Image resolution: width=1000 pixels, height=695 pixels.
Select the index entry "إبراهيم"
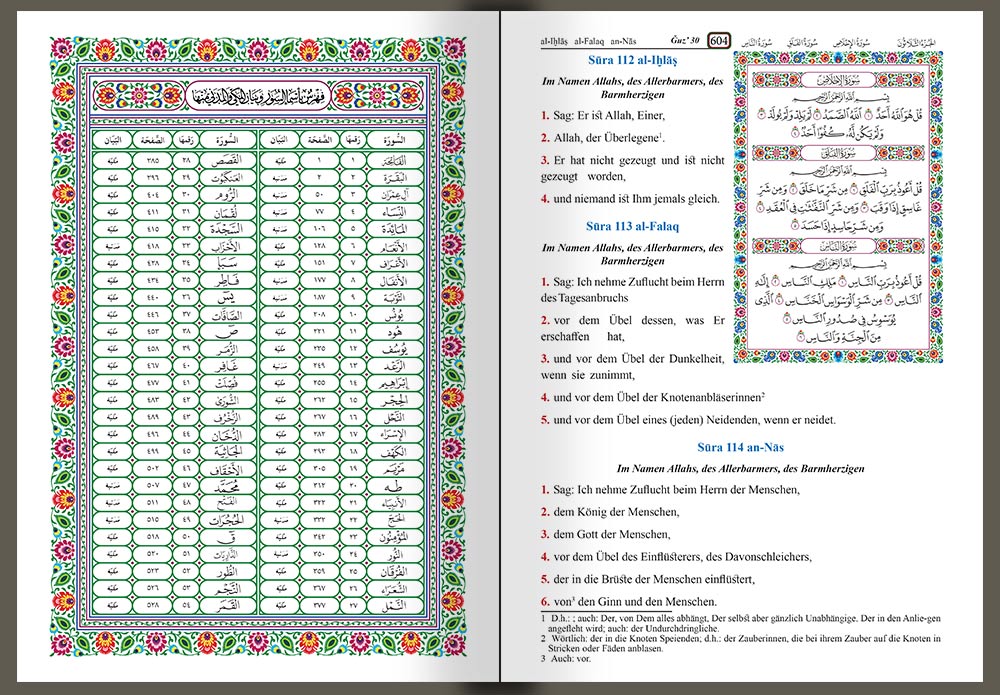pyautogui.click(x=395, y=384)
